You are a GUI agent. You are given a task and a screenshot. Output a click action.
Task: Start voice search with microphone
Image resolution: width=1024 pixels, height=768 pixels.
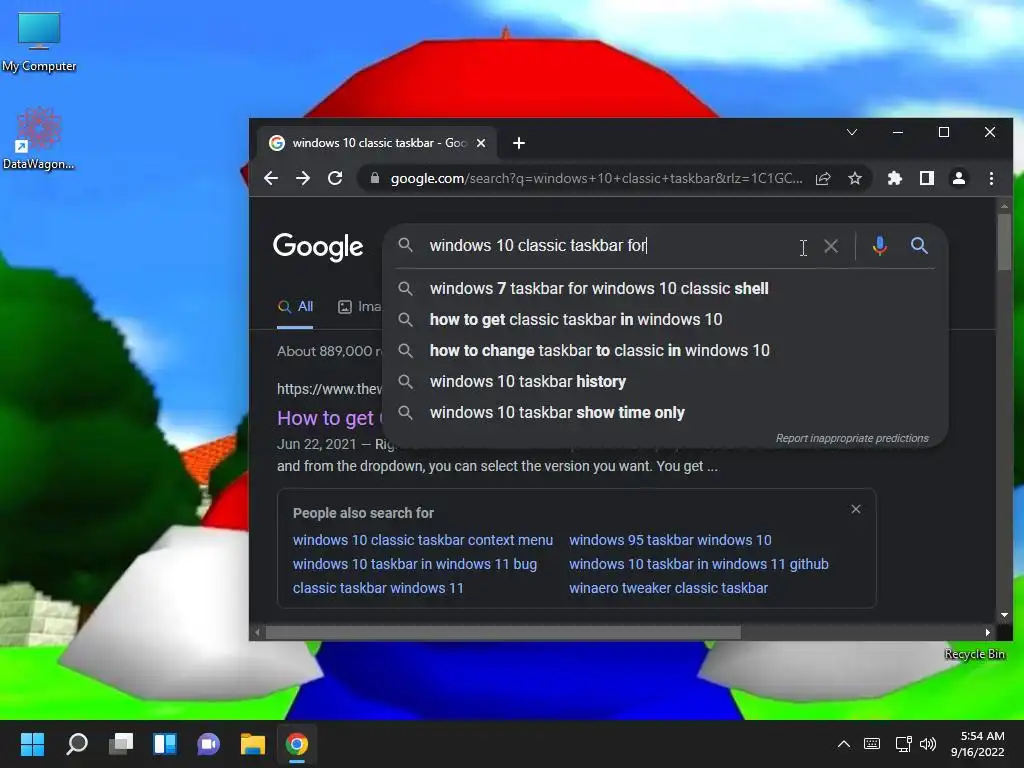(x=880, y=246)
